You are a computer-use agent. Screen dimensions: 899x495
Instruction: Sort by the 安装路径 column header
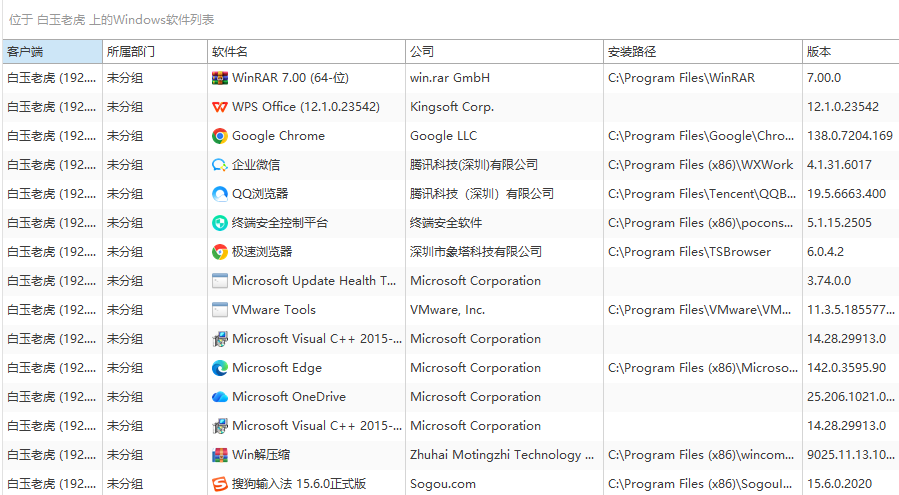703,52
